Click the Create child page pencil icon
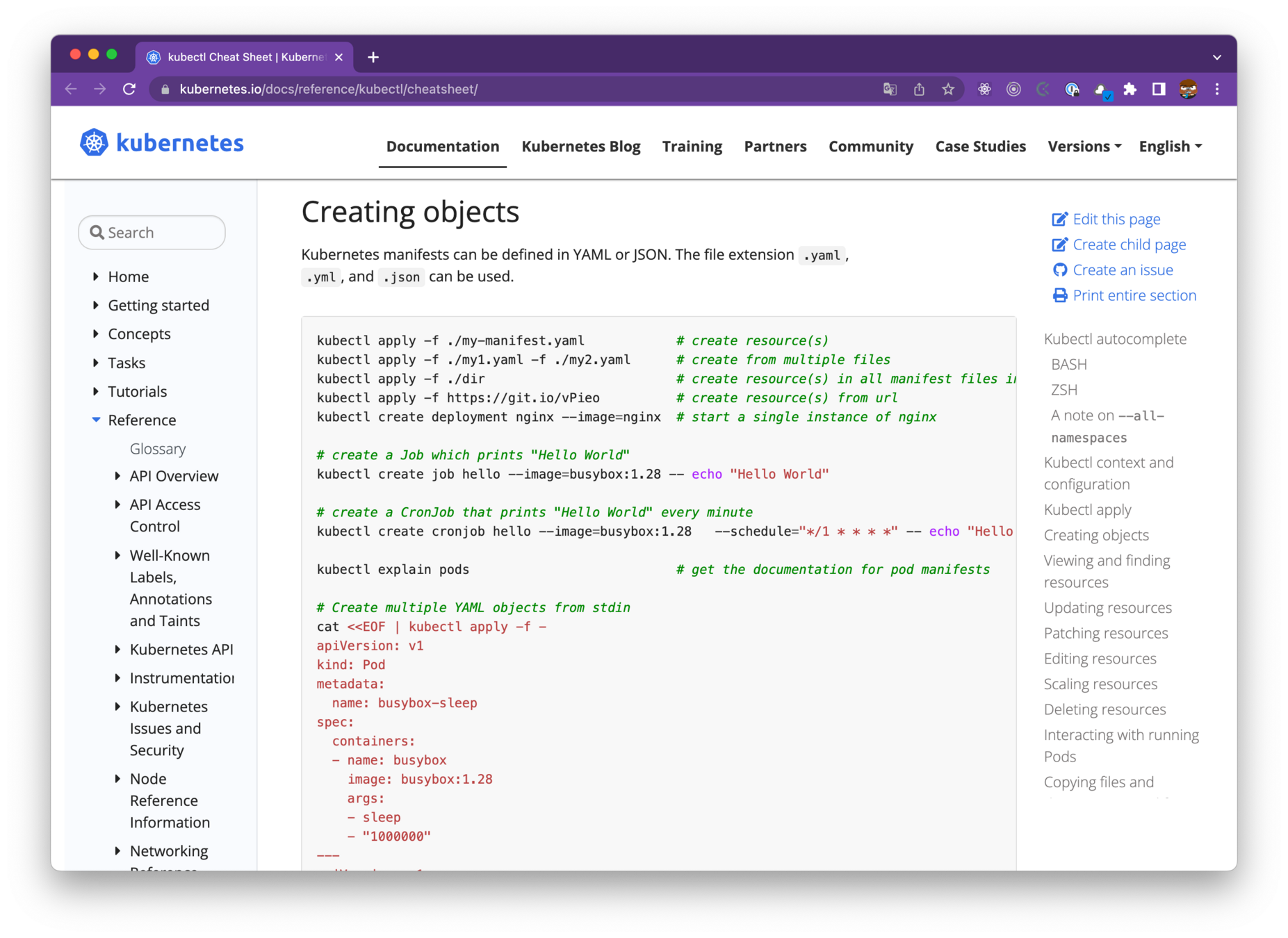The height and width of the screenshot is (938, 1288). point(1059,245)
